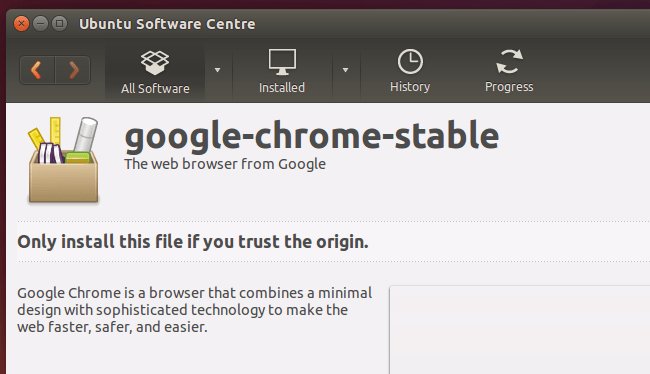Screen dimensions: 650x374
Task: Close the Ubuntu Software Centre window
Action: pyautogui.click(x=21, y=24)
